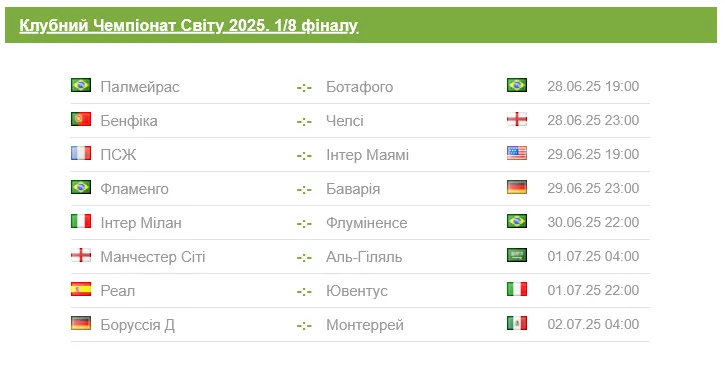This screenshot has height=366, width=725.
Task: Open the Челсі team link
Action: 345,121
